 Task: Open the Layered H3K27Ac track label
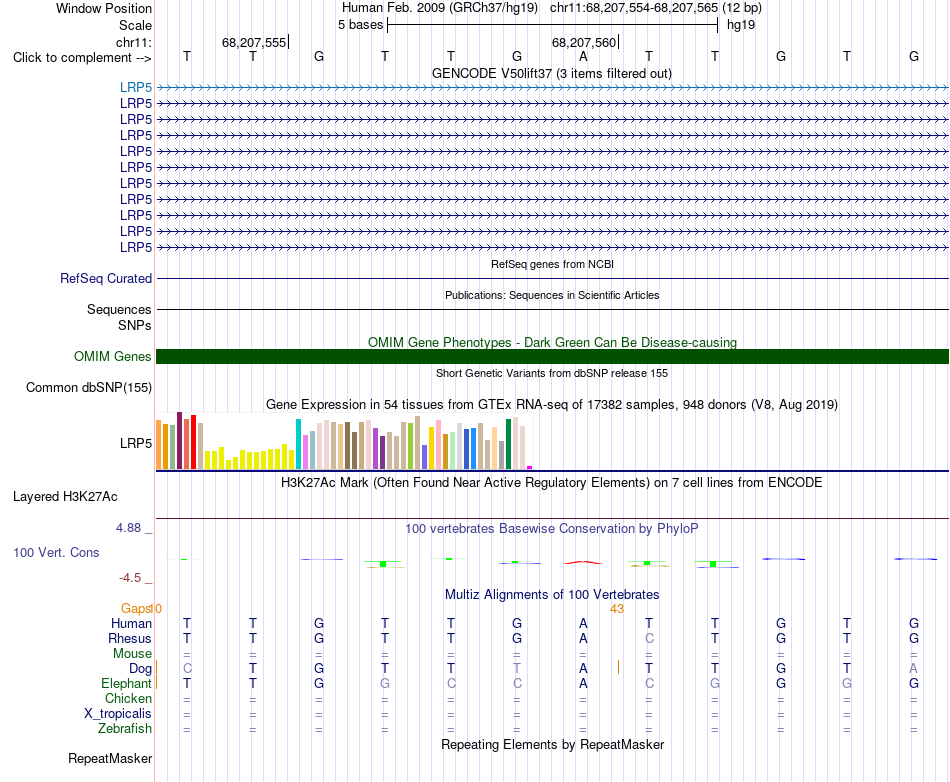coord(65,497)
